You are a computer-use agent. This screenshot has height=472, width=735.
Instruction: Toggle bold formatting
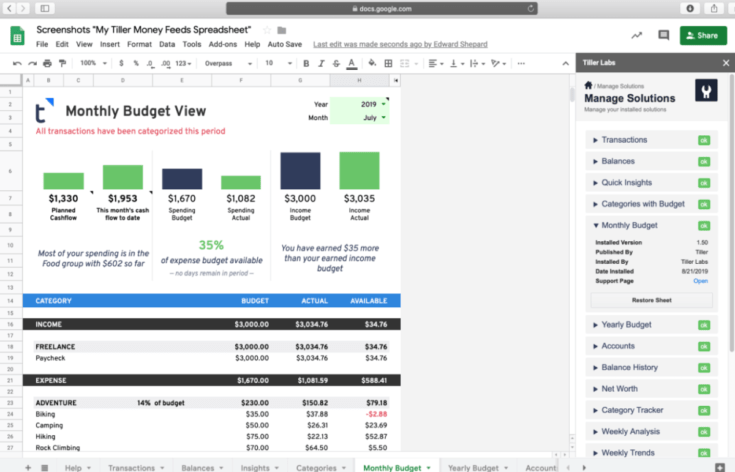306,63
